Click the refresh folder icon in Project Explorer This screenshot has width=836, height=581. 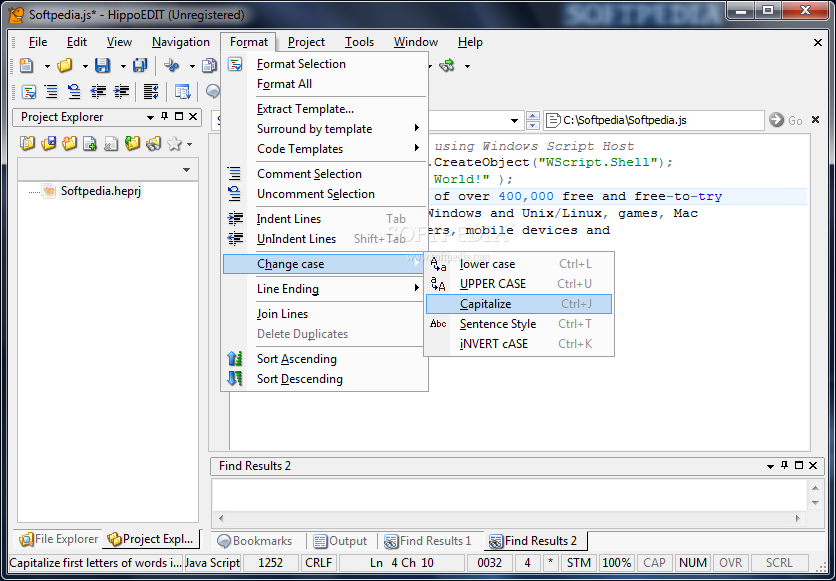[x=132, y=143]
